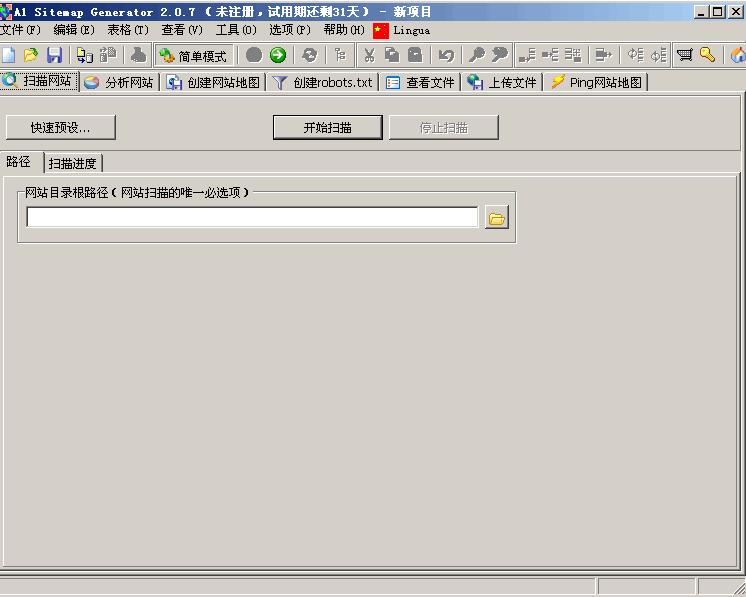Click the home icon in the toolbar
Image resolution: width=746 pixels, height=597 pixels.
[738, 56]
